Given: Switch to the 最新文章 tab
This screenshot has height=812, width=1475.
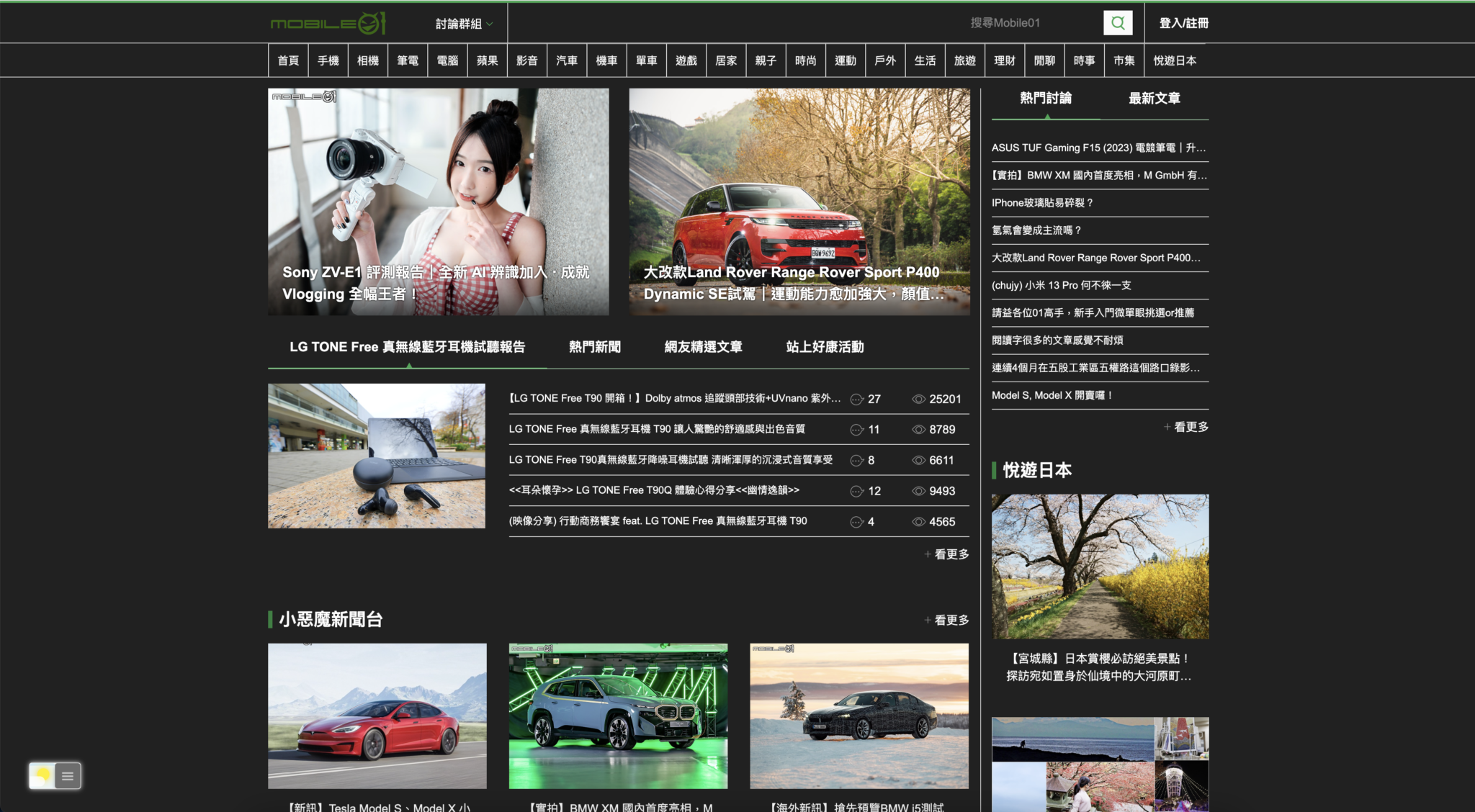Looking at the screenshot, I should click(1154, 99).
